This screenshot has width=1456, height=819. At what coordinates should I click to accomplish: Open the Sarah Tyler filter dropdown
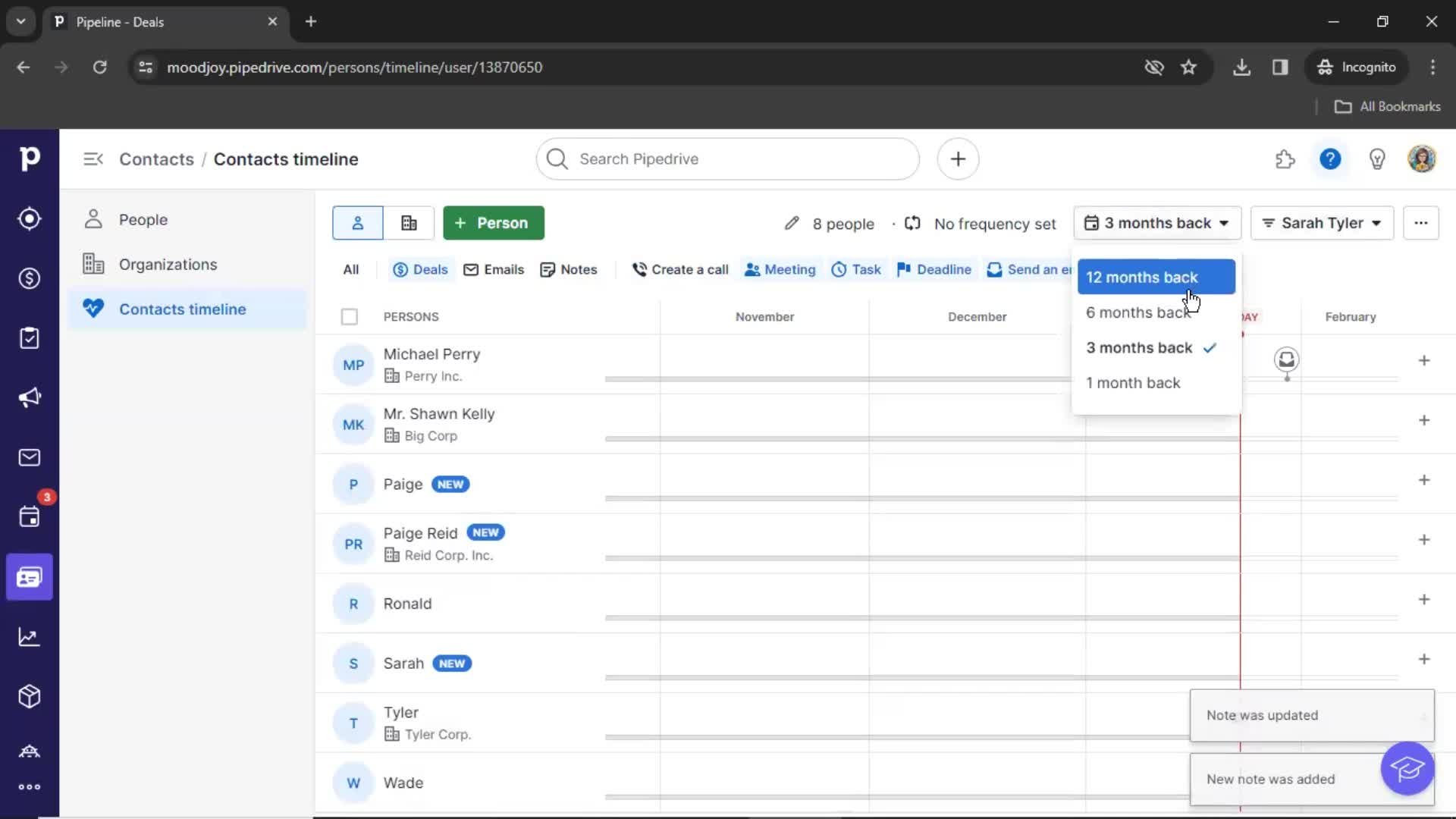pyautogui.click(x=1322, y=222)
